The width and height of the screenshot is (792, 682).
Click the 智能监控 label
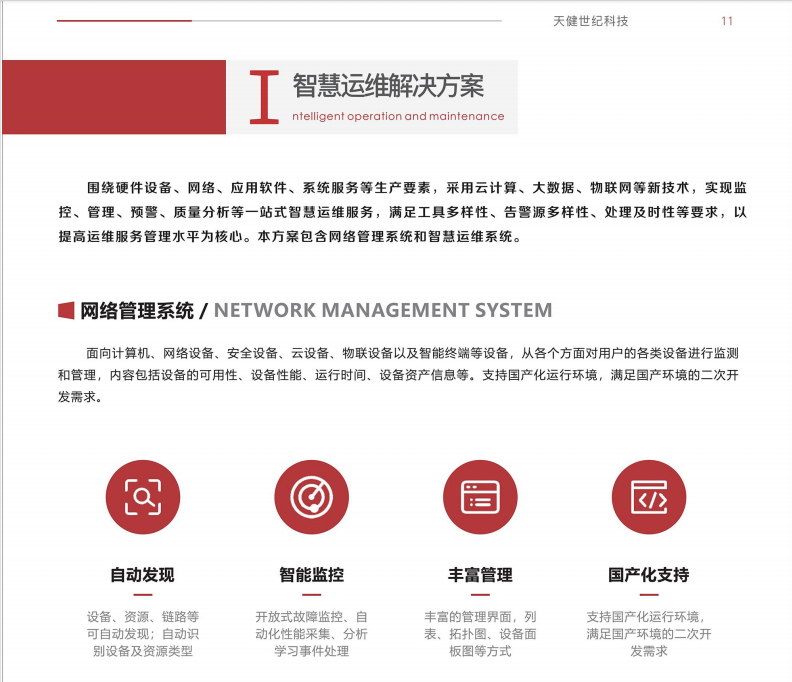click(x=312, y=575)
